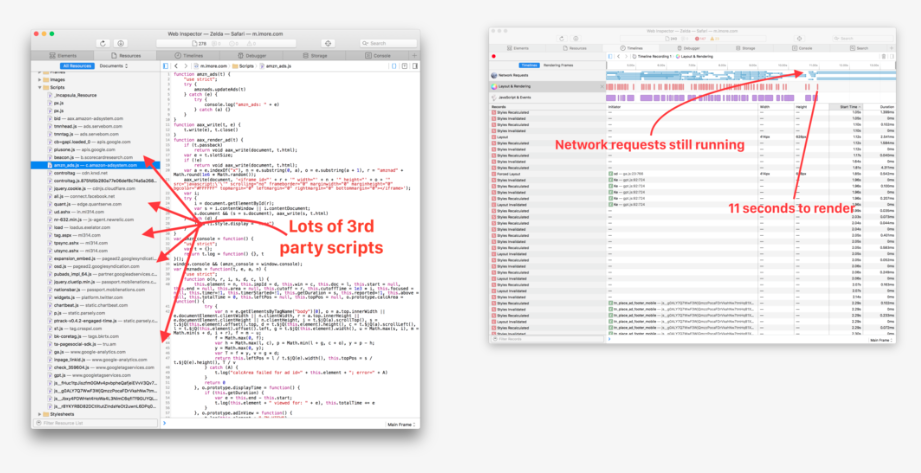Timeline Recording 1 path bar item

coord(652,56)
